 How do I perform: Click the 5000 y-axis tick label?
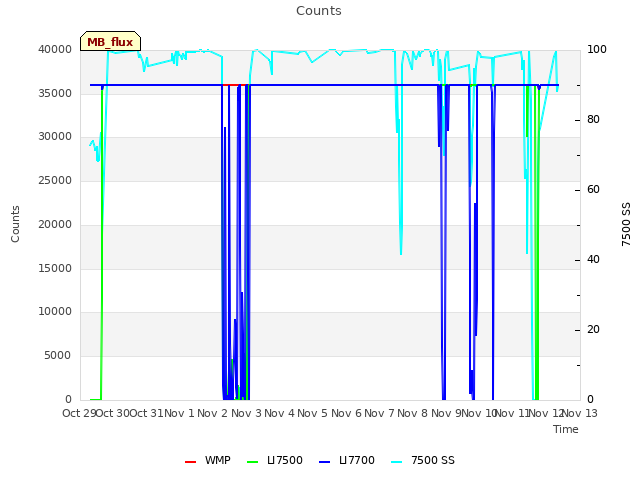pos(58,356)
